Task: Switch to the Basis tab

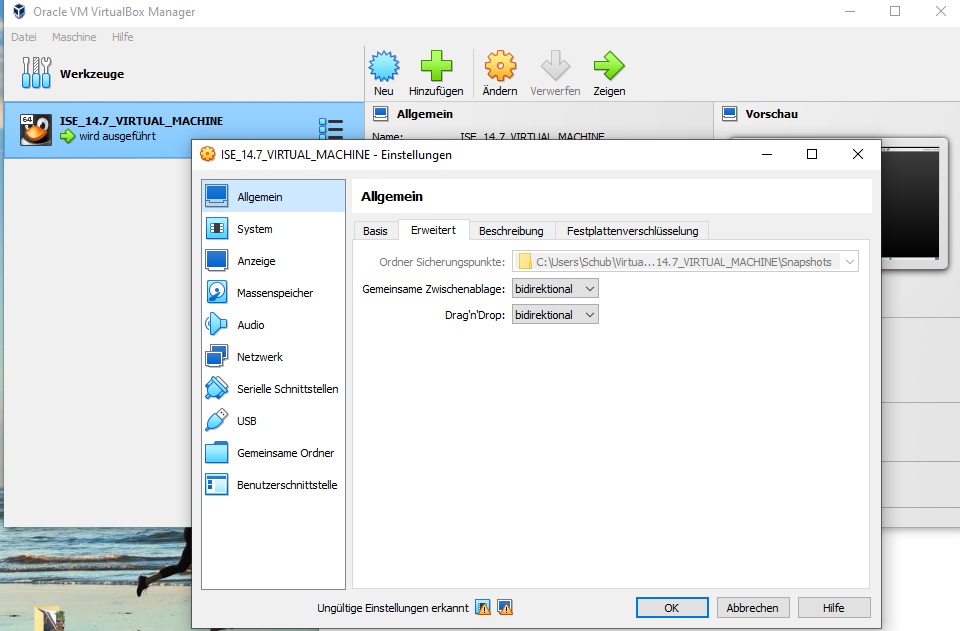Action: click(375, 231)
